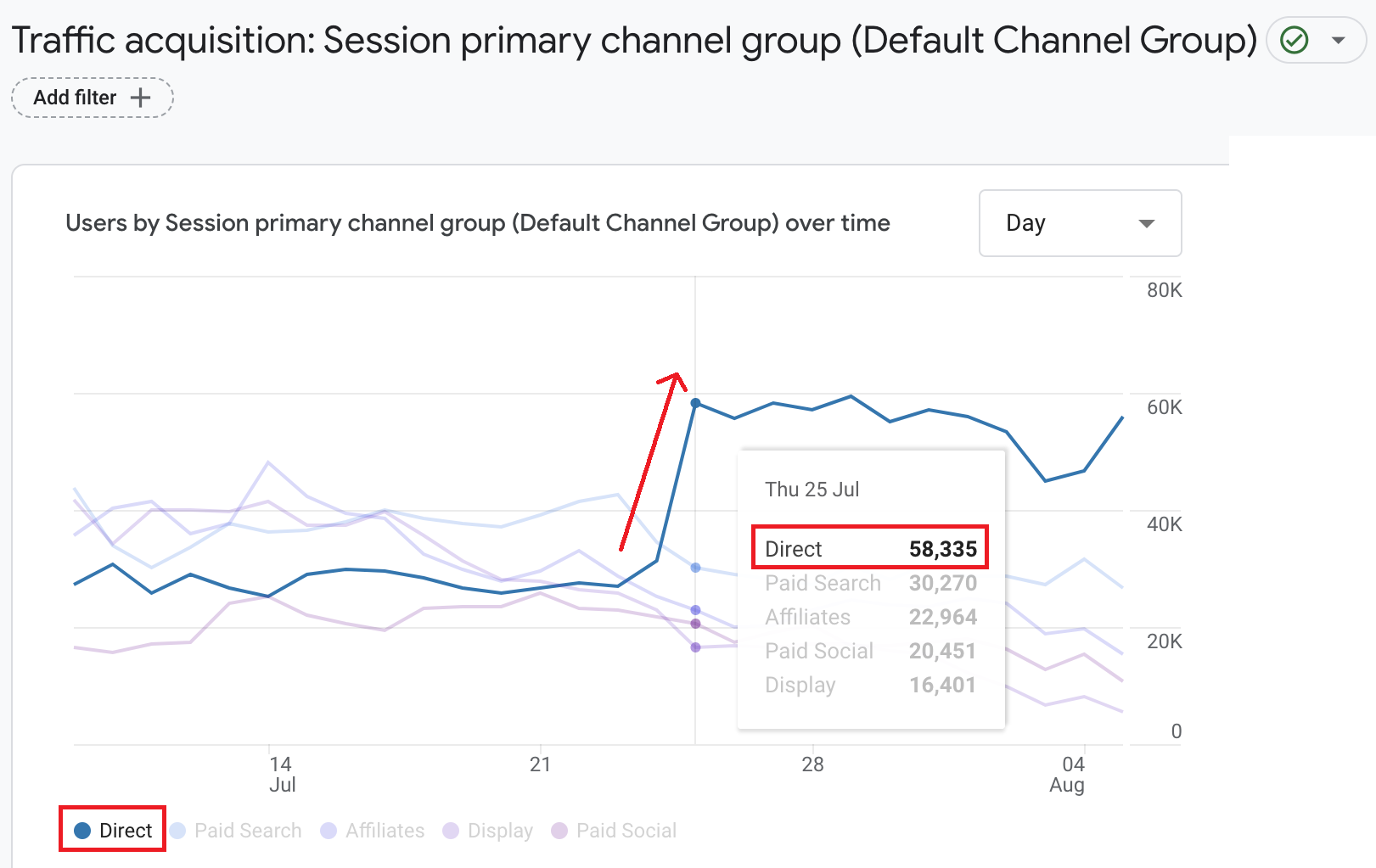1376x868 pixels.
Task: Click the 14 Jul date axis label
Action: tap(281, 774)
